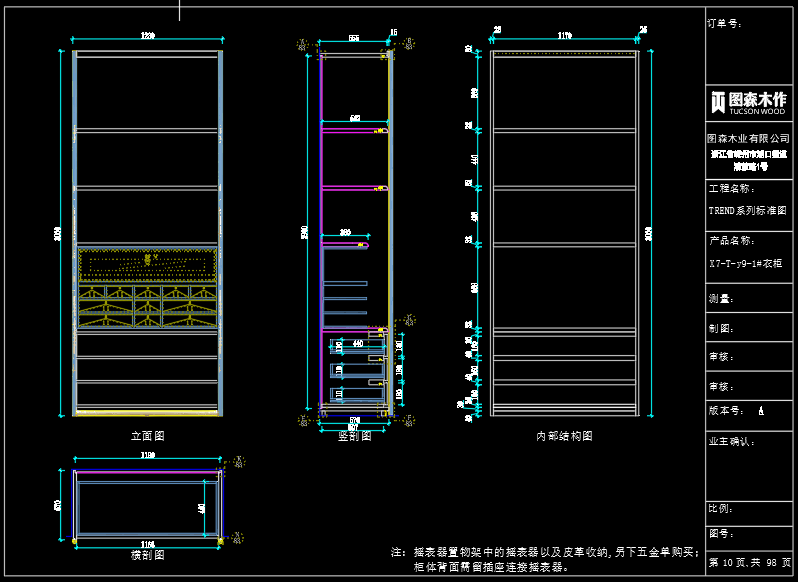The width and height of the screenshot is (798, 582).
Task: Click the 图号 title block cell
Action: 749,540
